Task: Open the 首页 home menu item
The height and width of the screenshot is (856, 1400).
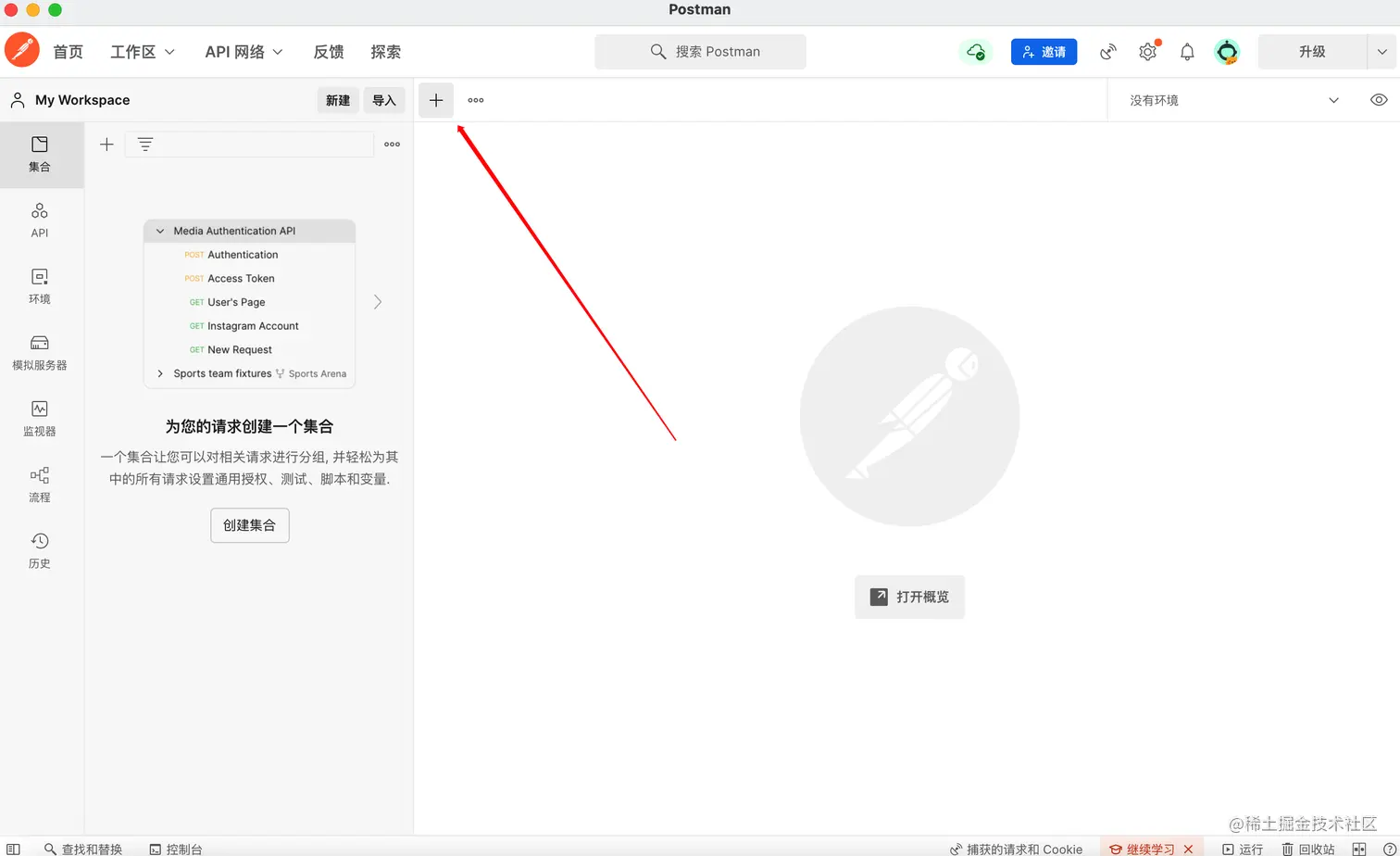Action: [x=69, y=52]
